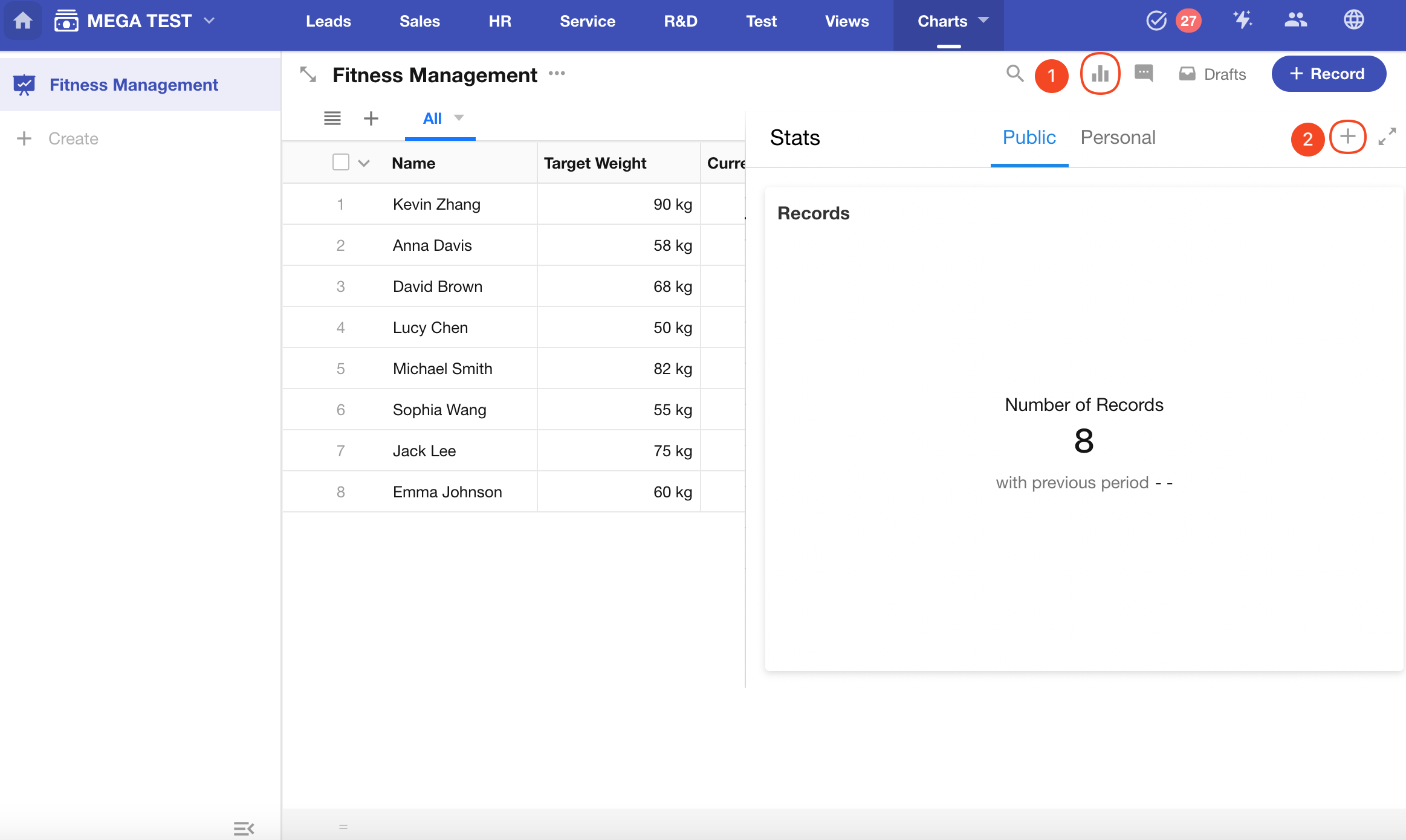1406x840 pixels.
Task: Click the add Record button
Action: (x=1328, y=74)
